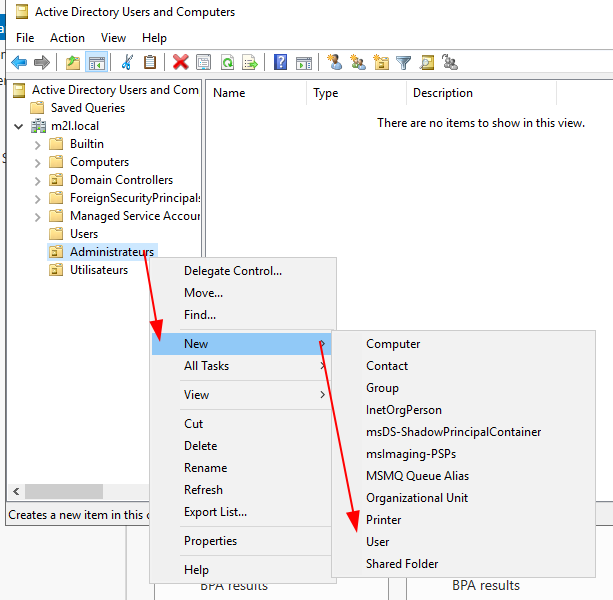The image size is (613, 600).
Task: Collapse the m2l.local domain node
Action: (x=18, y=126)
